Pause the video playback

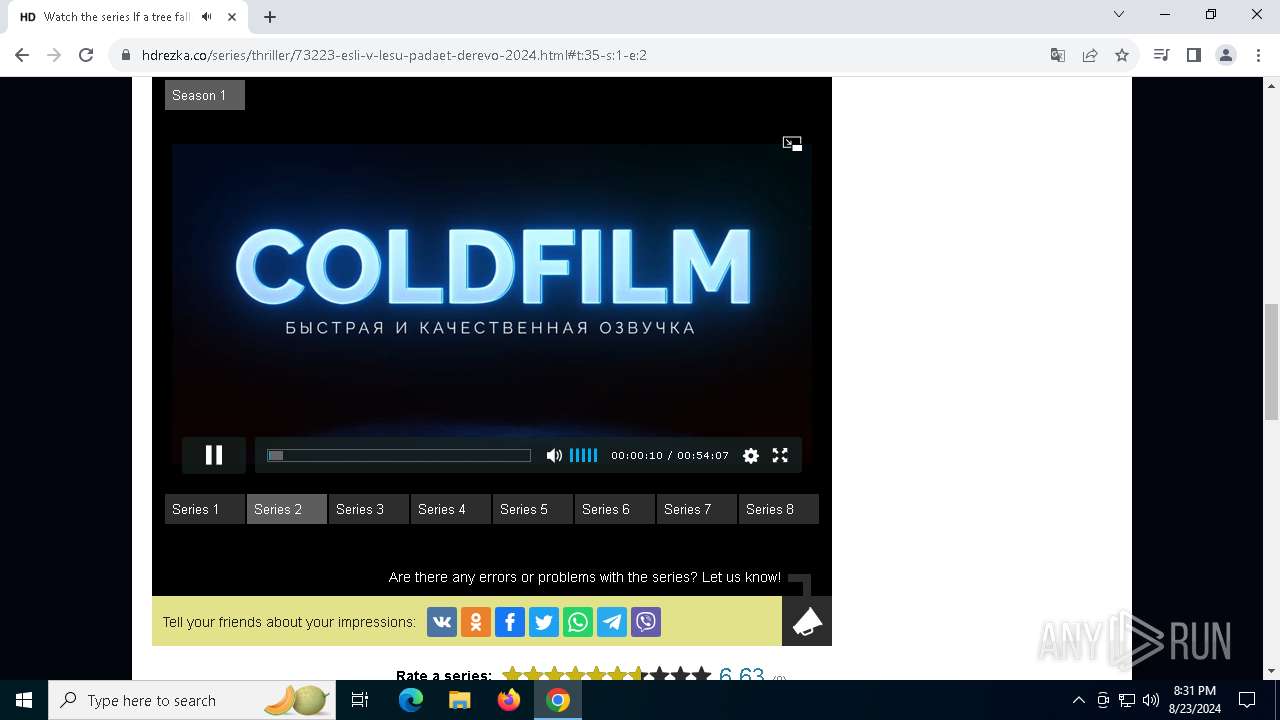pos(214,455)
